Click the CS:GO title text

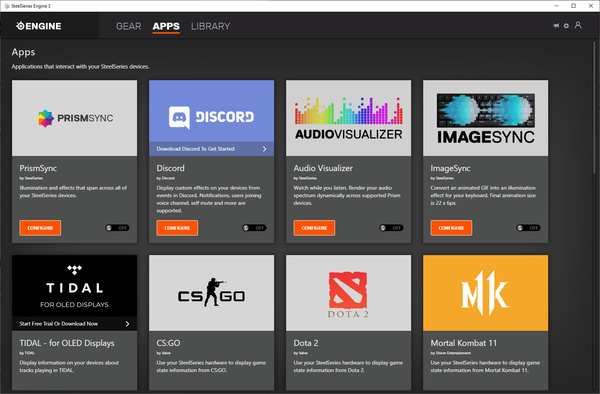tap(168, 343)
